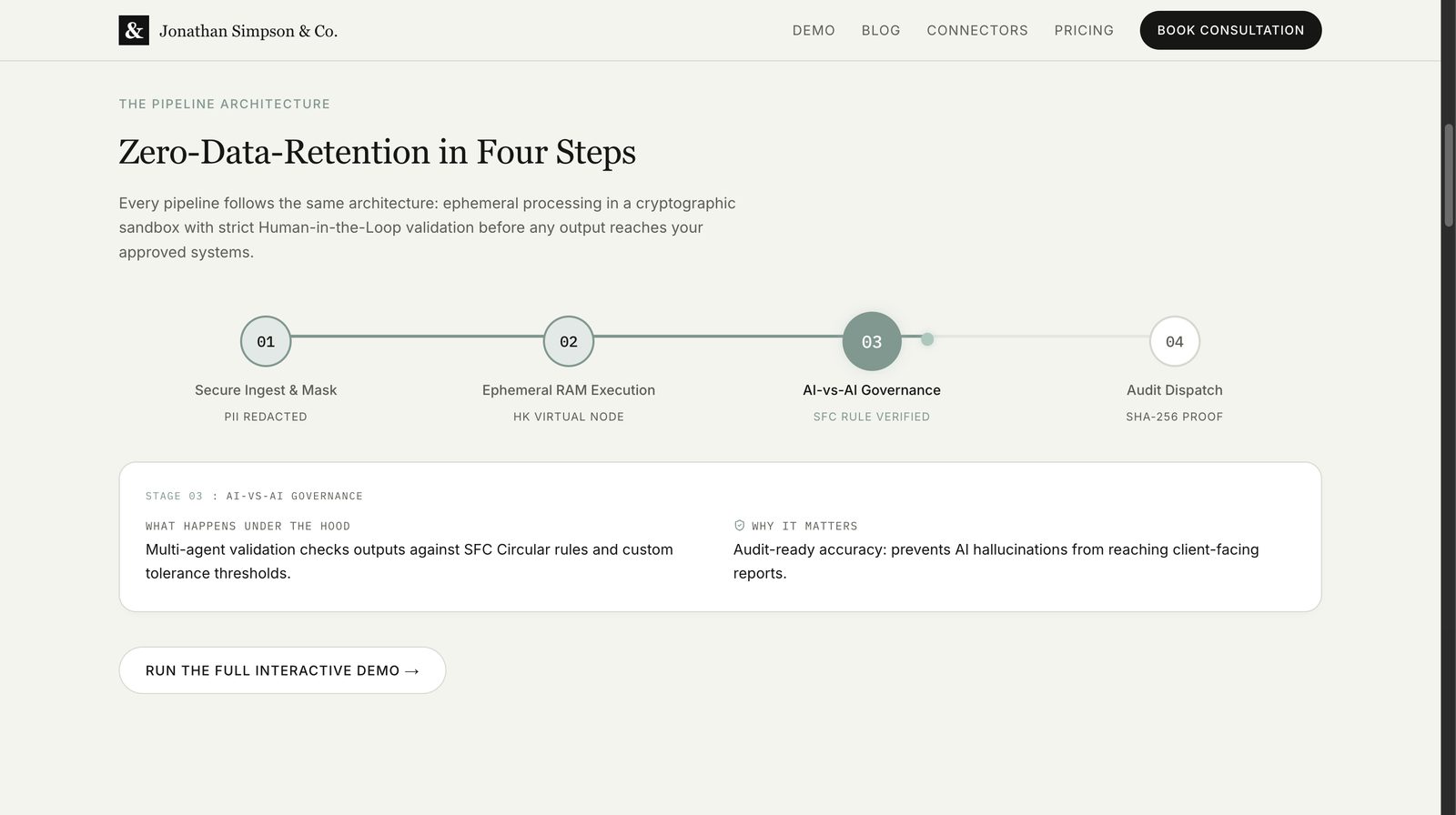This screenshot has width=1456, height=815.
Task: View the PRICING page
Action: 1084,30
